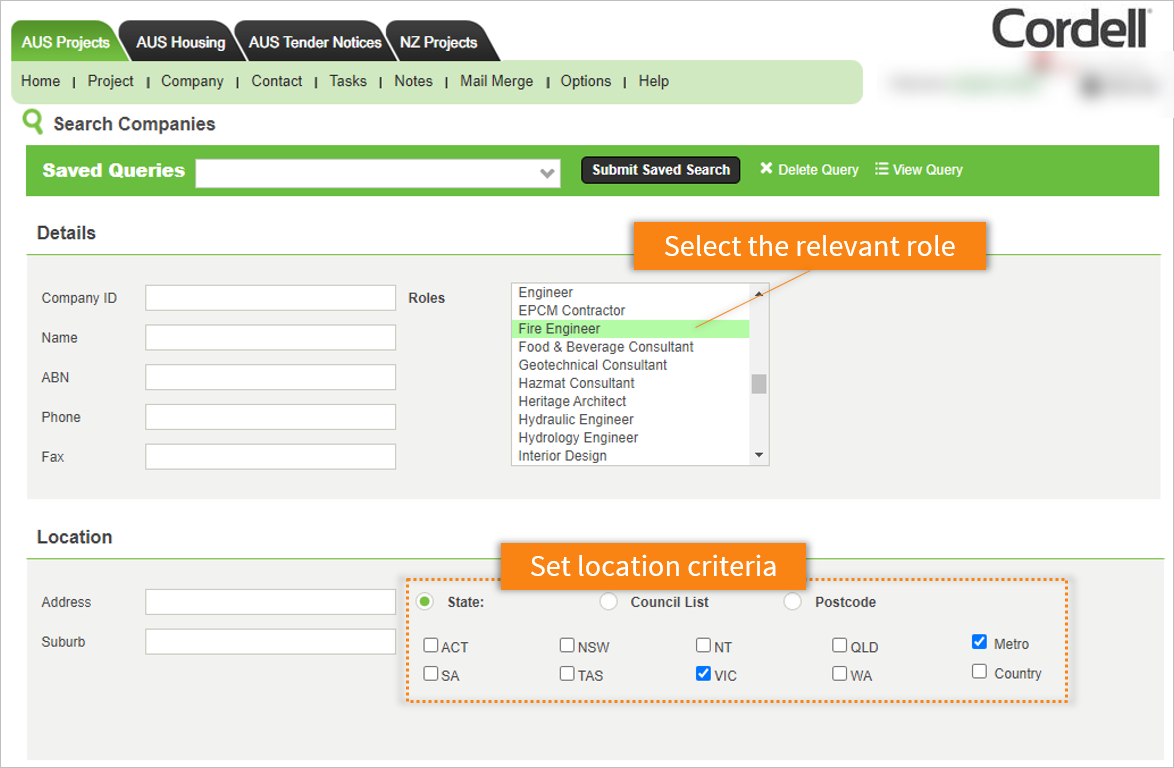Image resolution: width=1174 pixels, height=768 pixels.
Task: Disable the Metro checkbox
Action: [979, 641]
